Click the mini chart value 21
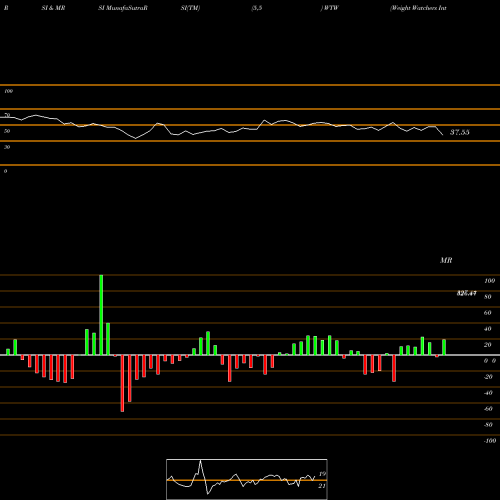The width and height of the screenshot is (500, 500). tap(322, 486)
